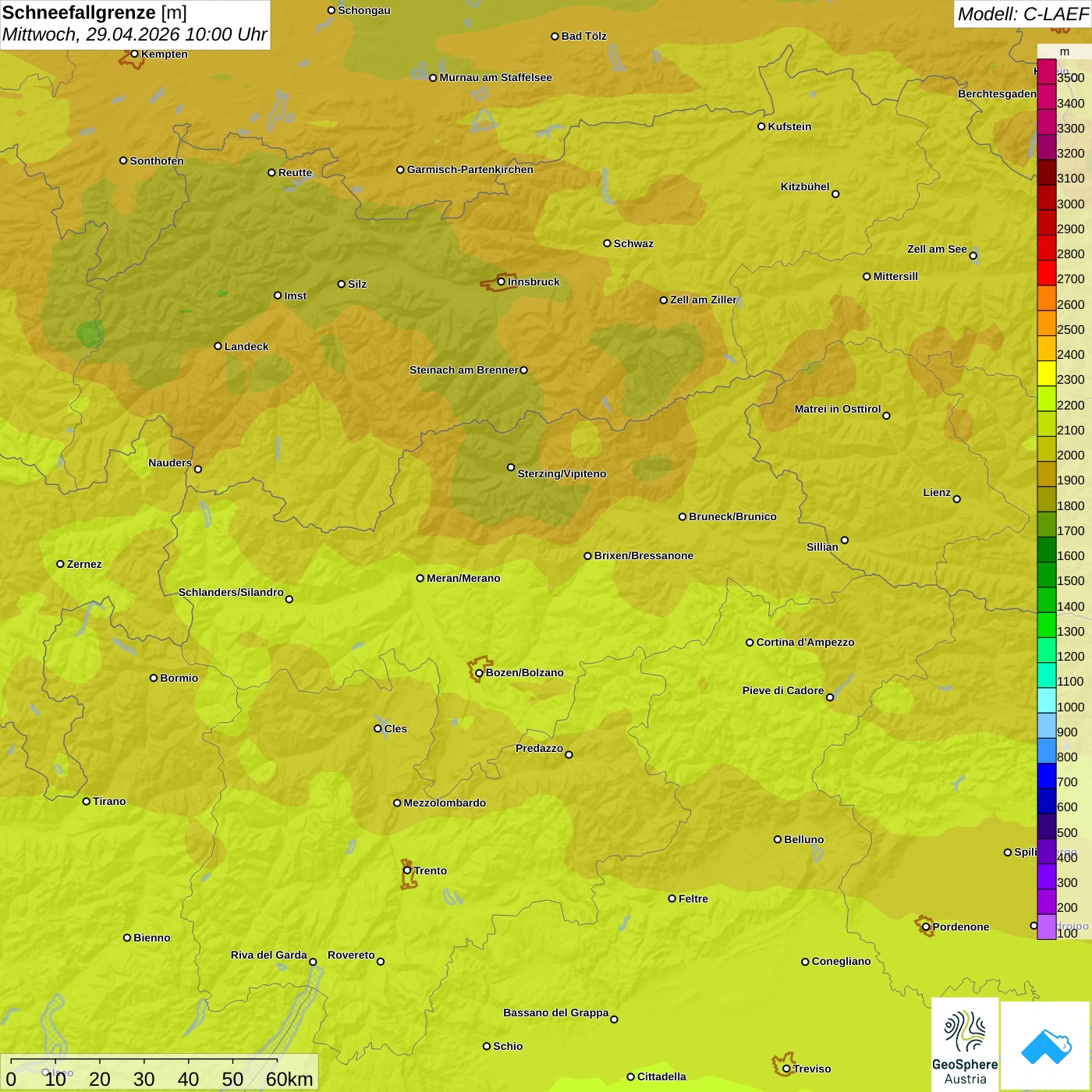The height and width of the screenshot is (1092, 1092).
Task: Click the 'Sterzing/Vipiteno' label
Action: coord(562,473)
